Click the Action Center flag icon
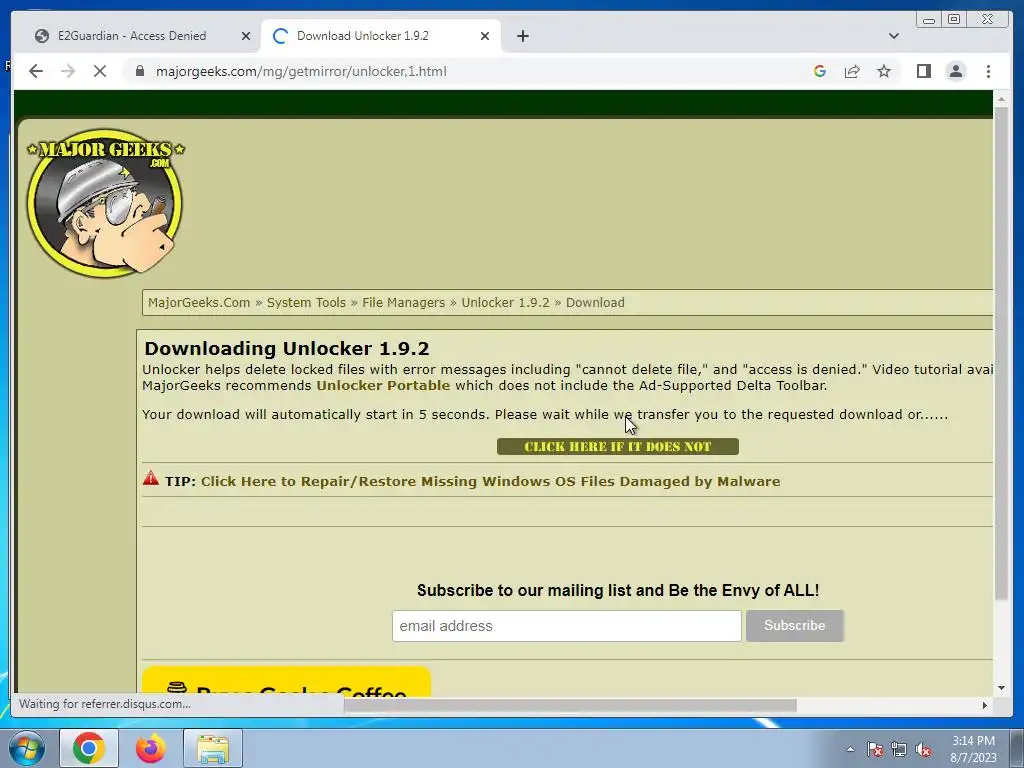The image size is (1024, 768). 874,749
